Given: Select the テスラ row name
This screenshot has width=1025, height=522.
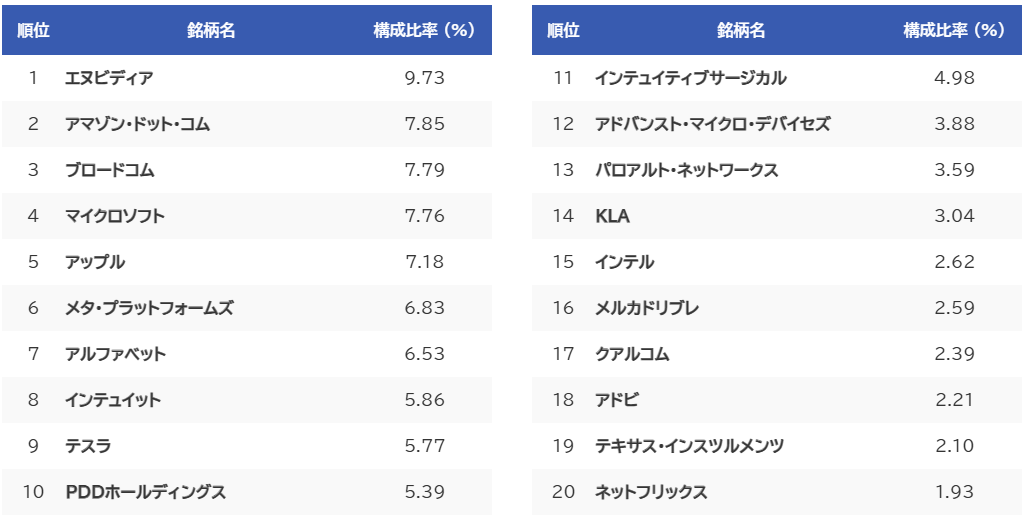Looking at the screenshot, I should tap(88, 446).
